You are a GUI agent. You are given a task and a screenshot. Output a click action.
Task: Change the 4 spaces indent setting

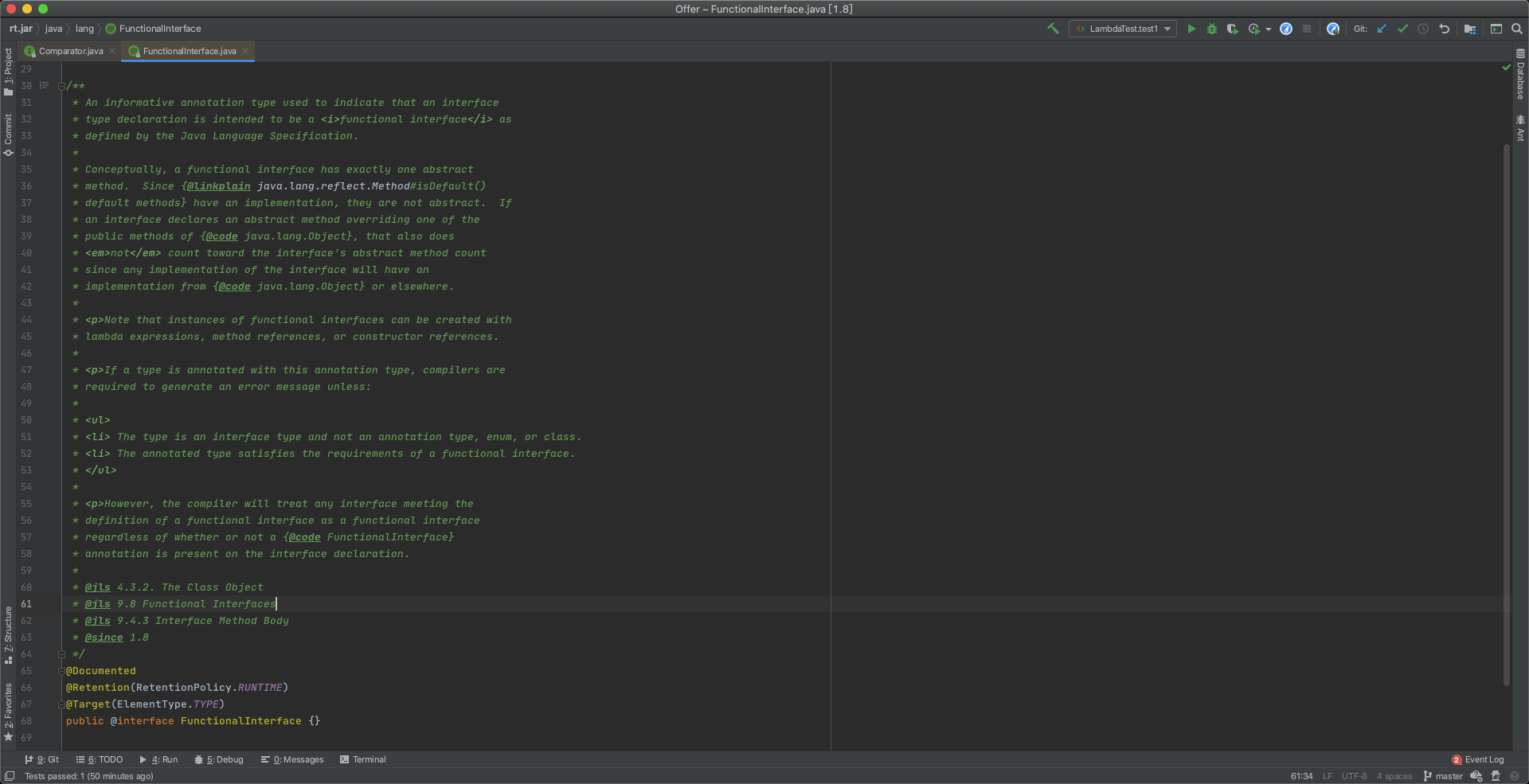pyautogui.click(x=1394, y=776)
